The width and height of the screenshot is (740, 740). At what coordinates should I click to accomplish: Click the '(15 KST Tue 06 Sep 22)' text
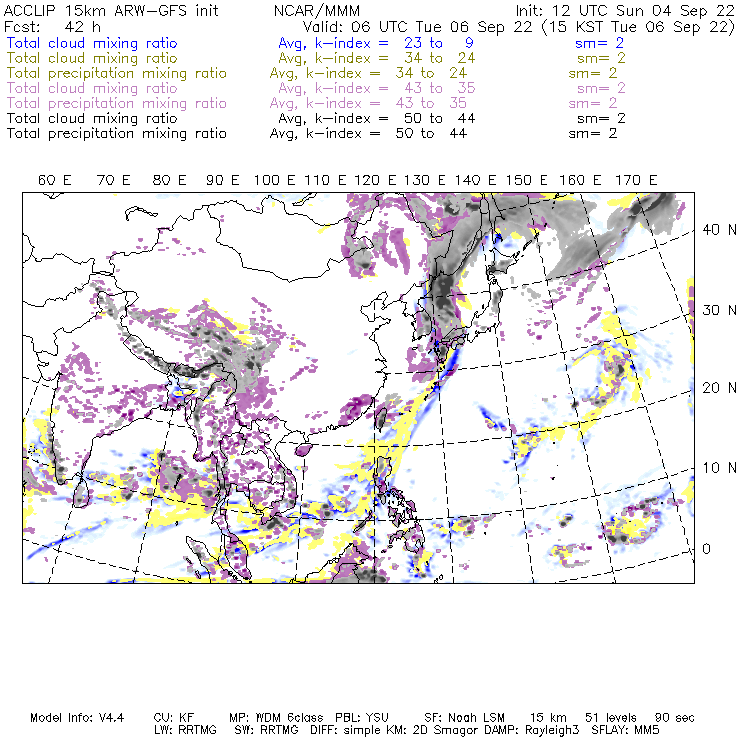[638, 27]
